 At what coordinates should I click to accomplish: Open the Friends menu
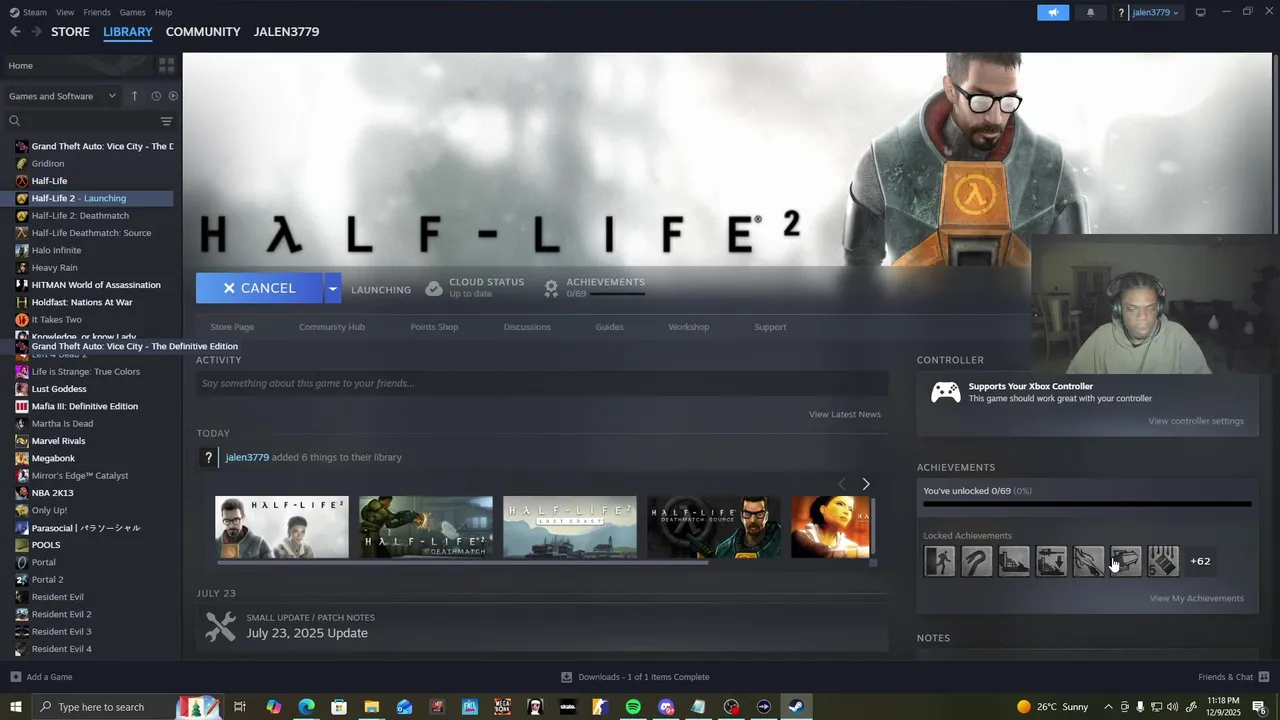[97, 12]
